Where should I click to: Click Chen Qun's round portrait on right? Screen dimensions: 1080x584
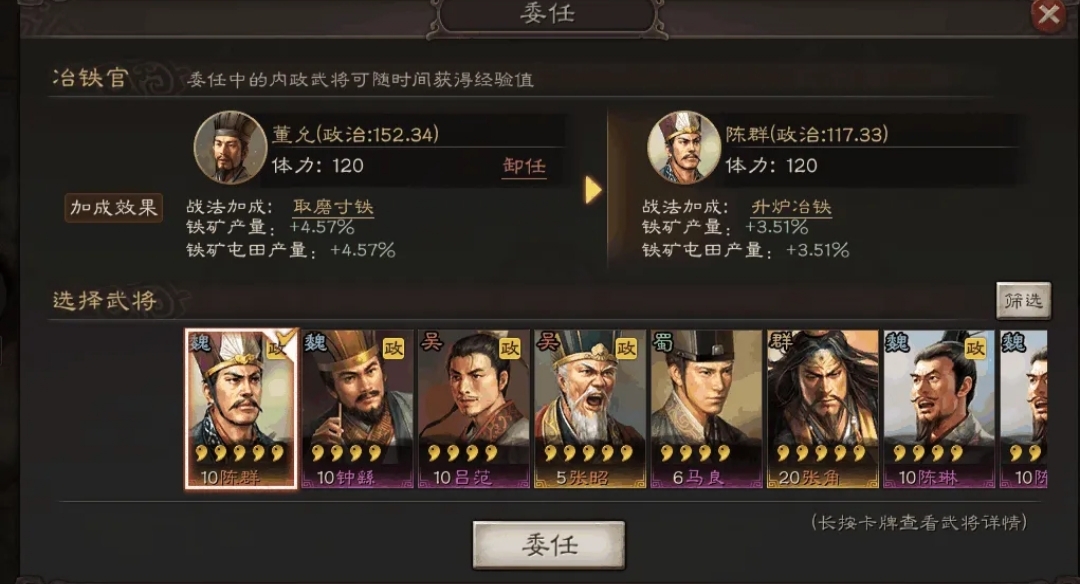pos(684,148)
